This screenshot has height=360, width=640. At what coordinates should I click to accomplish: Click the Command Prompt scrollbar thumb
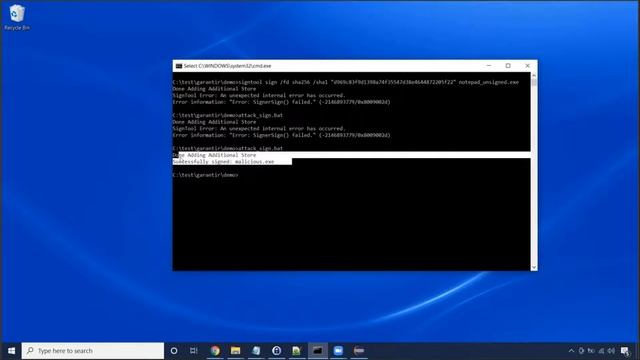point(534,83)
